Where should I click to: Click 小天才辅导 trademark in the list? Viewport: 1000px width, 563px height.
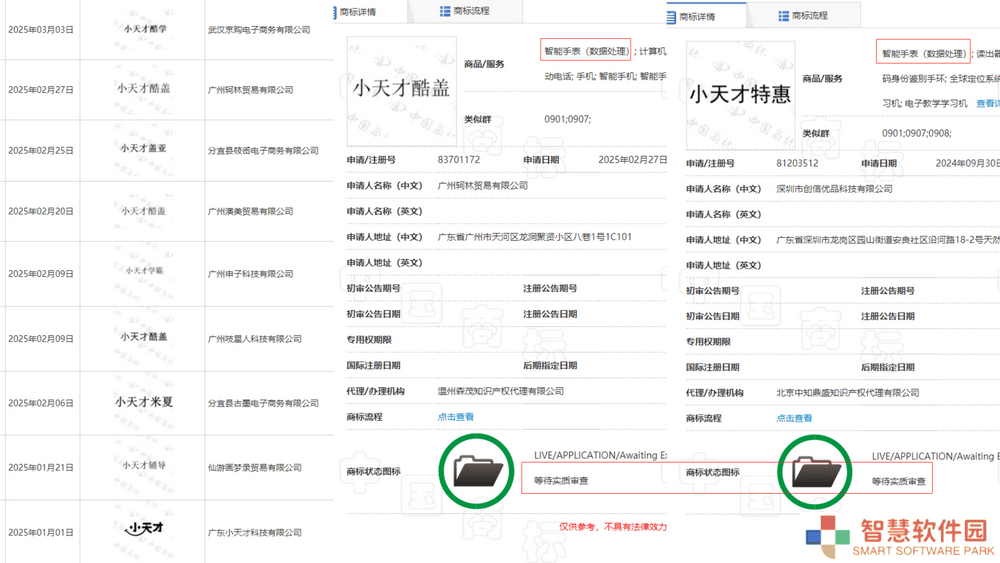(x=144, y=465)
